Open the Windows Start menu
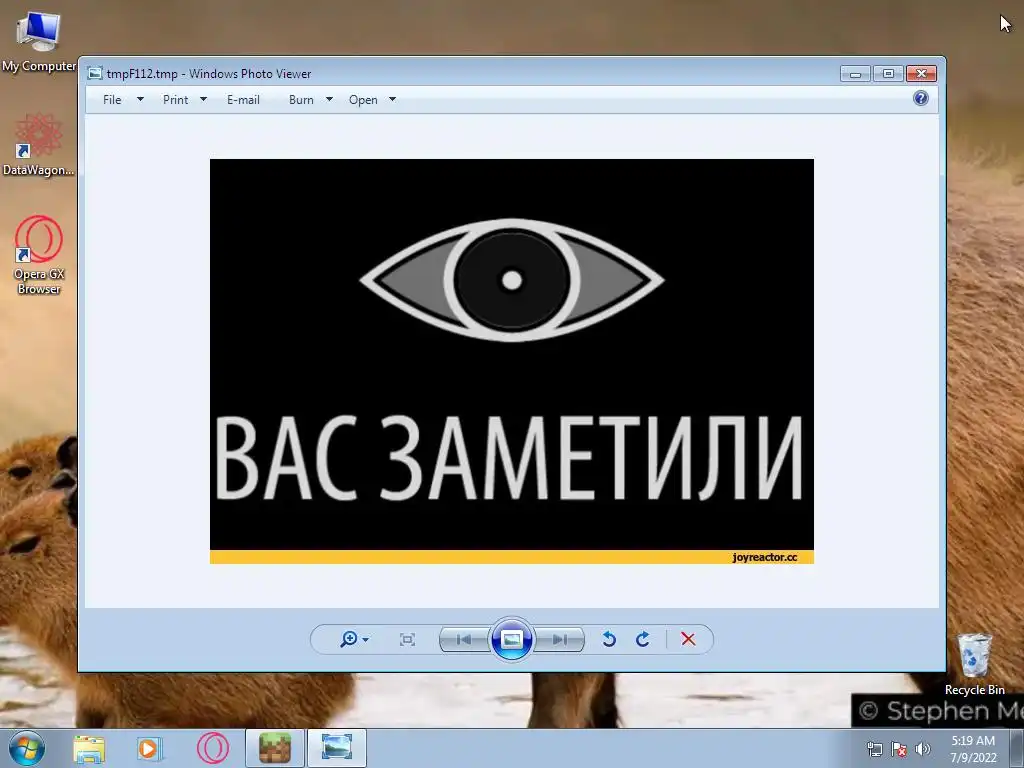Image resolution: width=1024 pixels, height=768 pixels. pyautogui.click(x=27, y=748)
